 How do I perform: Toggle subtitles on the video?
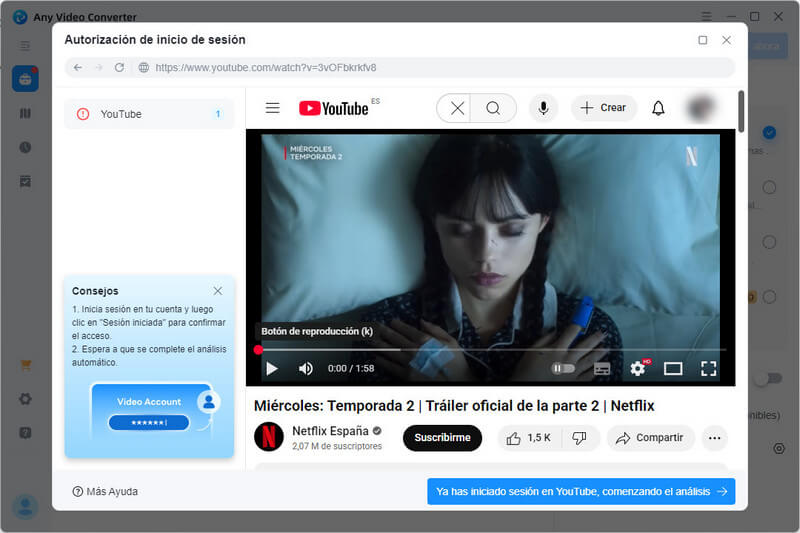click(x=602, y=368)
